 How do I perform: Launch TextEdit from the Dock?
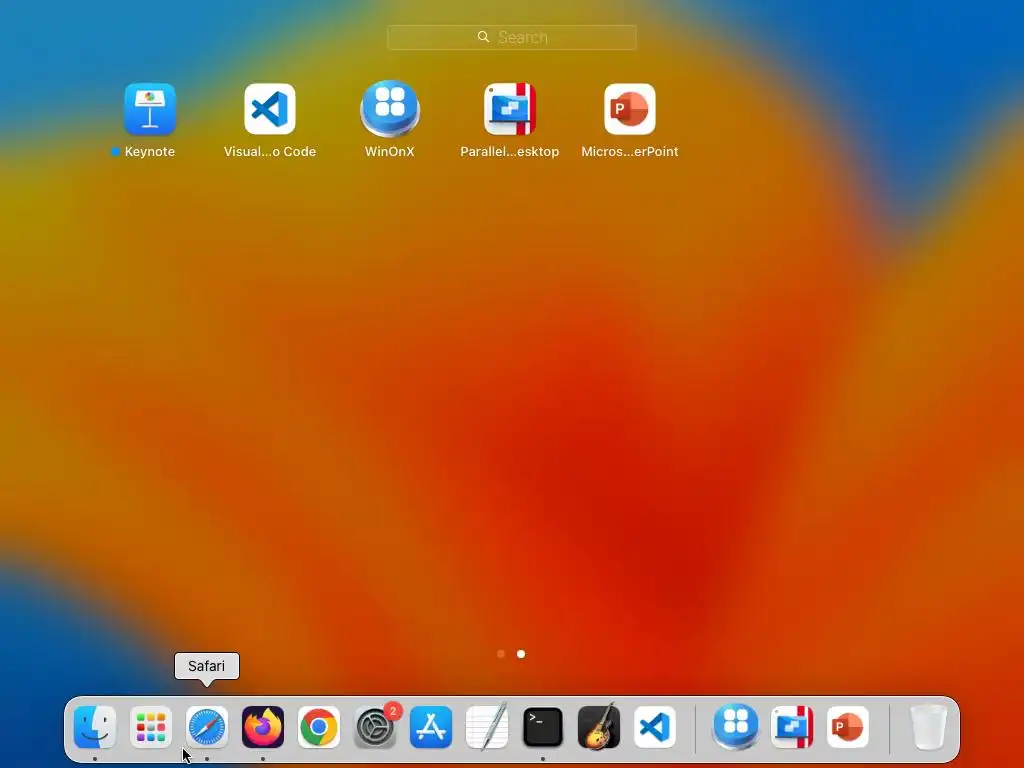[x=487, y=727]
